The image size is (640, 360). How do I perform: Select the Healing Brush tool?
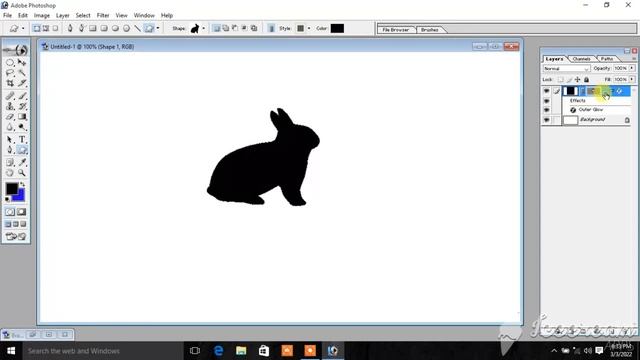click(x=10, y=96)
